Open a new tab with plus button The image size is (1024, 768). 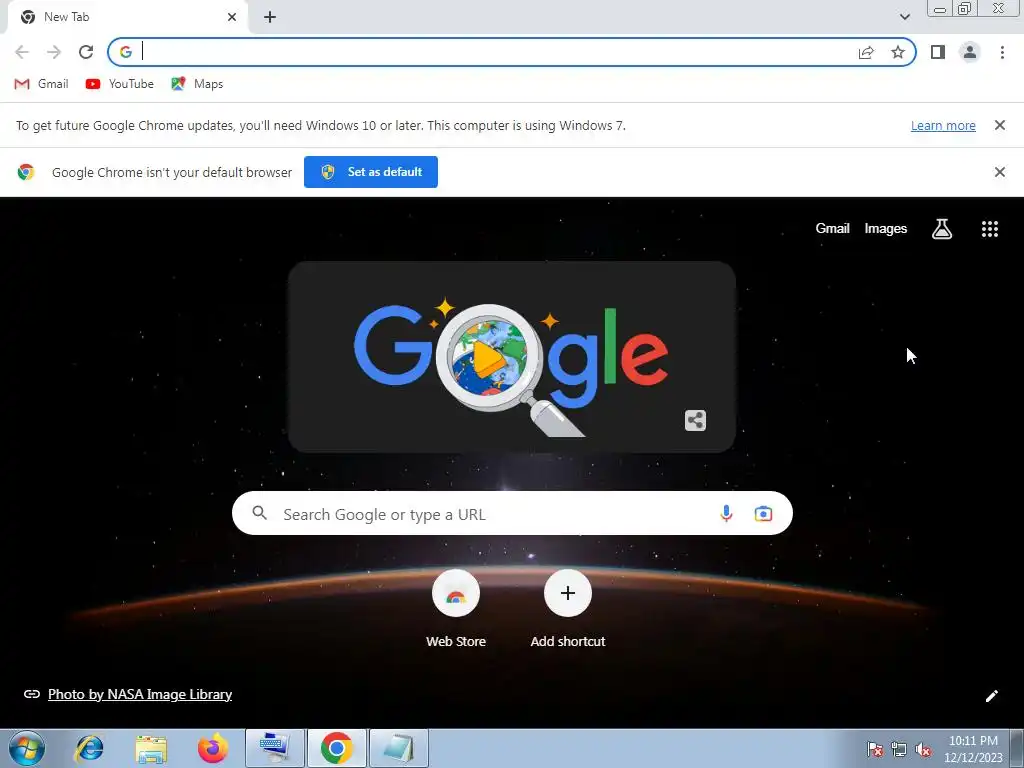[270, 17]
